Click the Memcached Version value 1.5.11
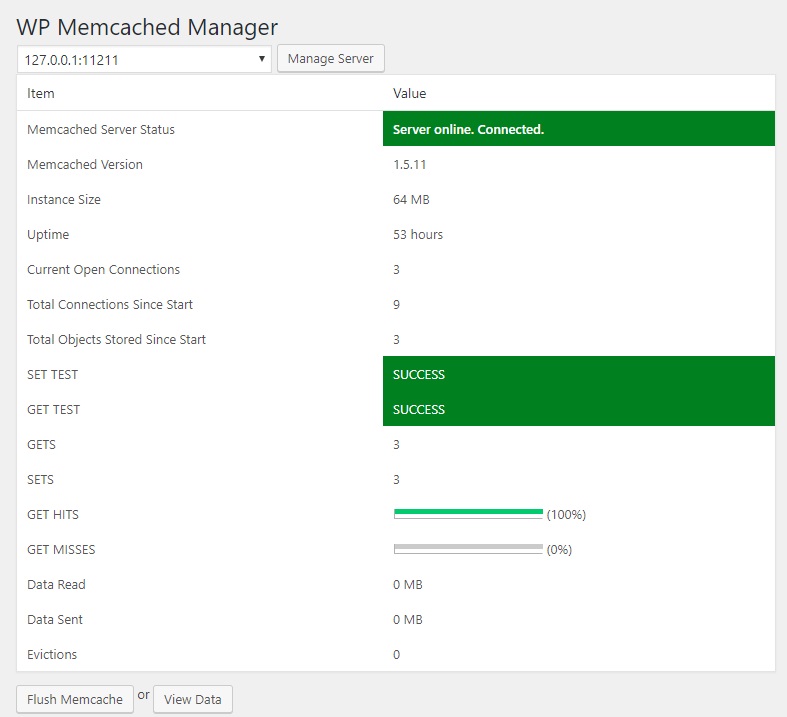This screenshot has width=787, height=717. 410,164
